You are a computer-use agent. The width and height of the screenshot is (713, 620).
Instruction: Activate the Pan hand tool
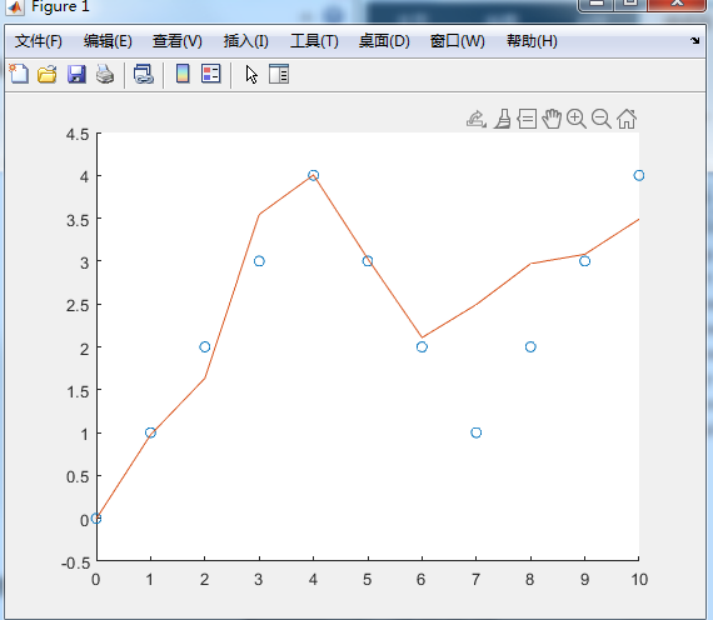coord(552,119)
